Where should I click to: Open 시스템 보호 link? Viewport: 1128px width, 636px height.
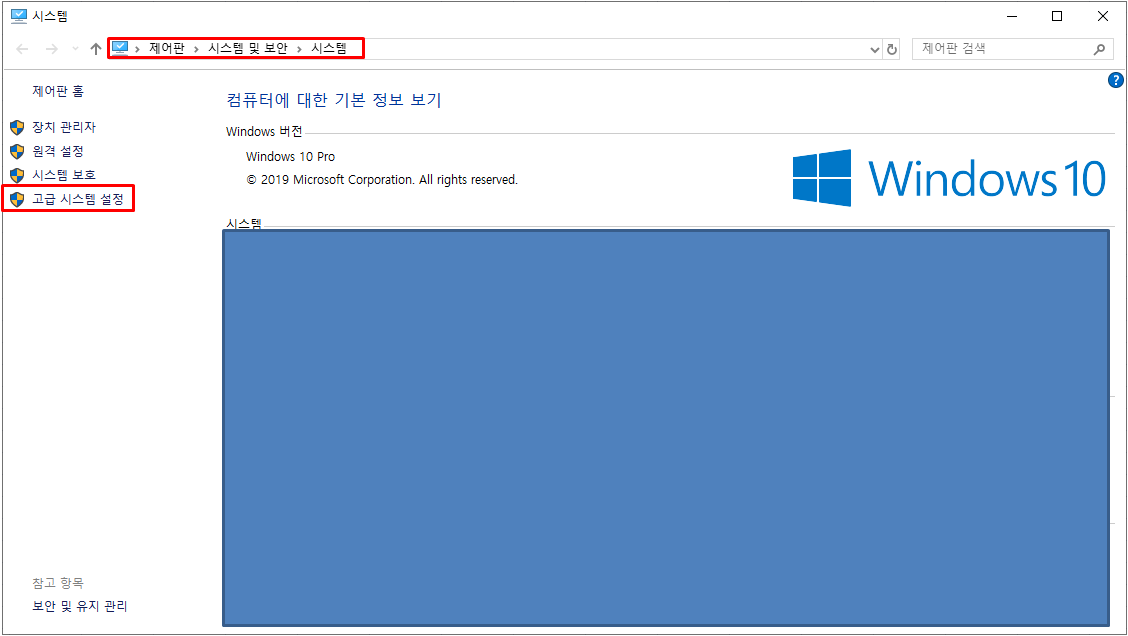coord(64,175)
